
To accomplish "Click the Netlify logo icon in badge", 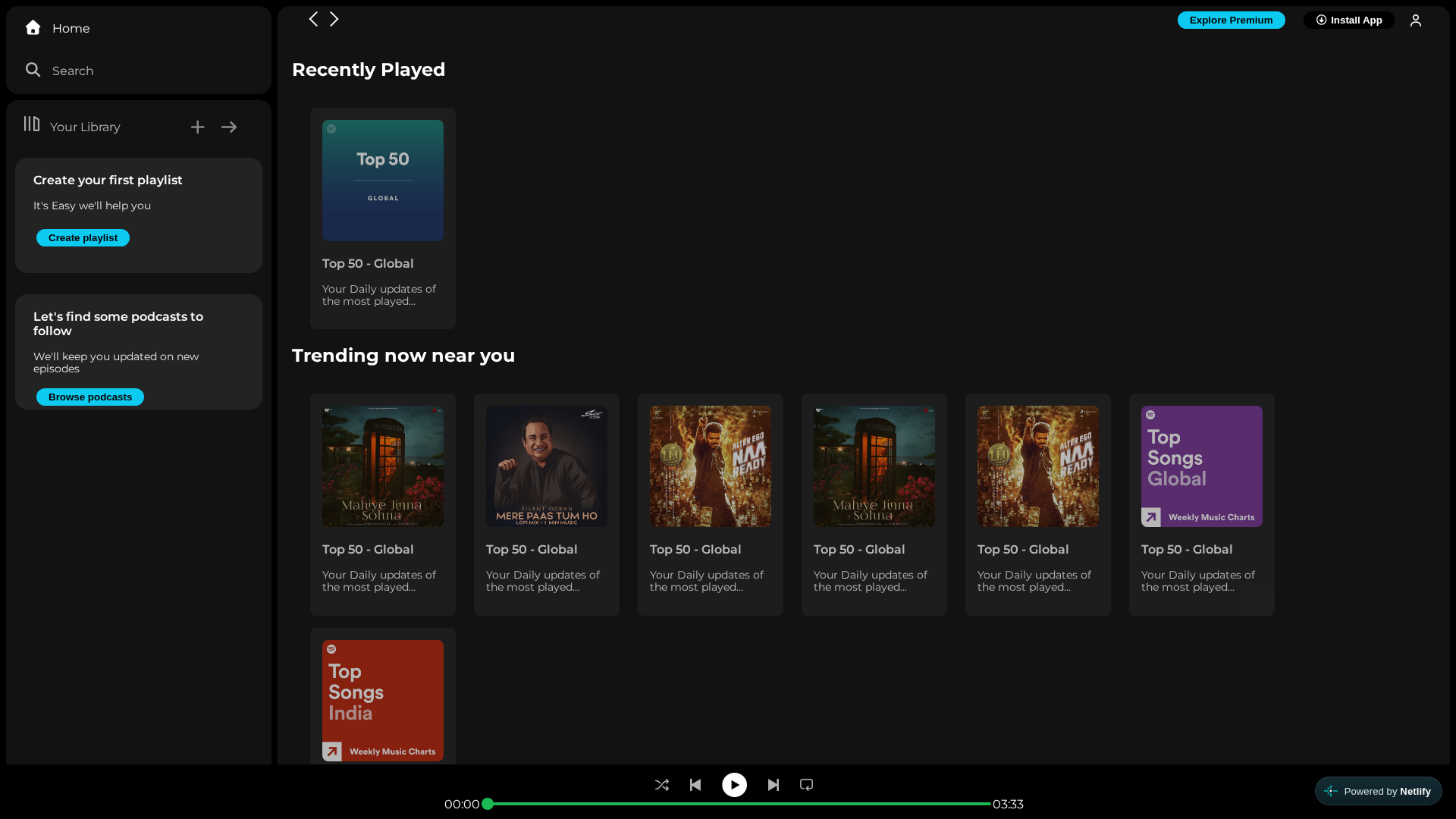I will click(1331, 791).
